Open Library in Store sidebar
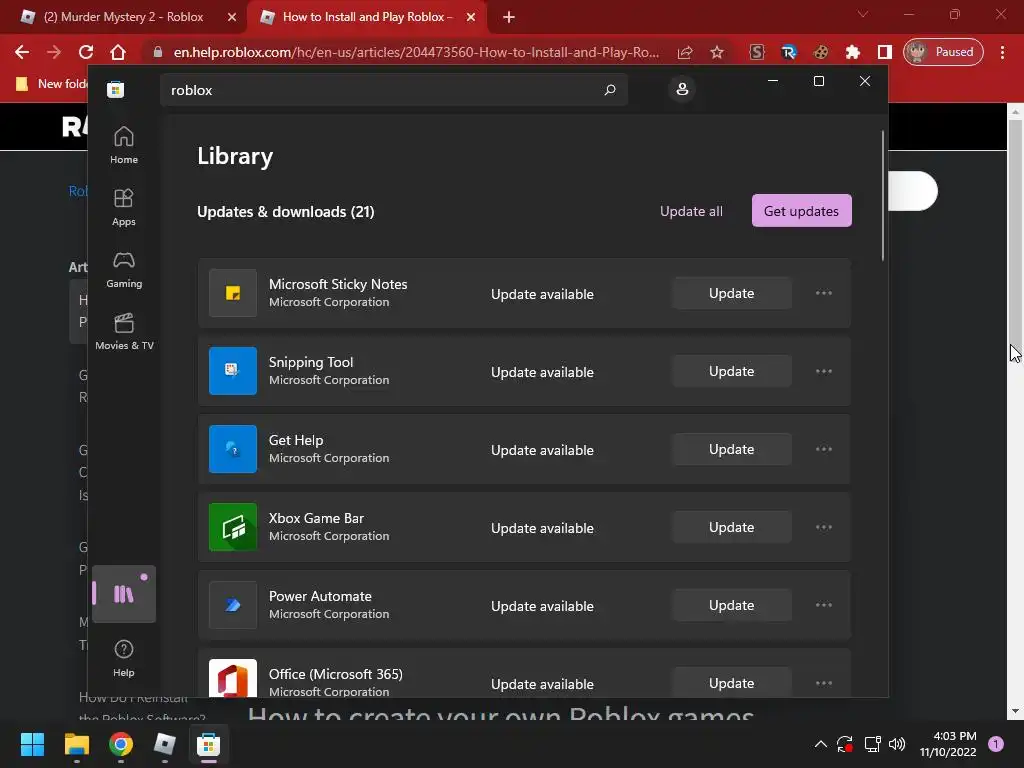Image resolution: width=1024 pixels, height=768 pixels. pos(123,594)
